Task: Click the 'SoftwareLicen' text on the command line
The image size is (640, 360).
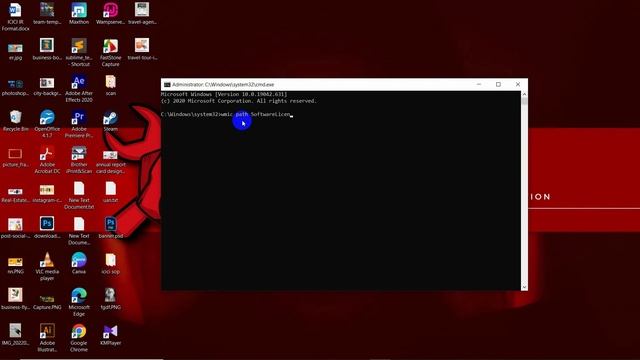Action: [x=270, y=114]
